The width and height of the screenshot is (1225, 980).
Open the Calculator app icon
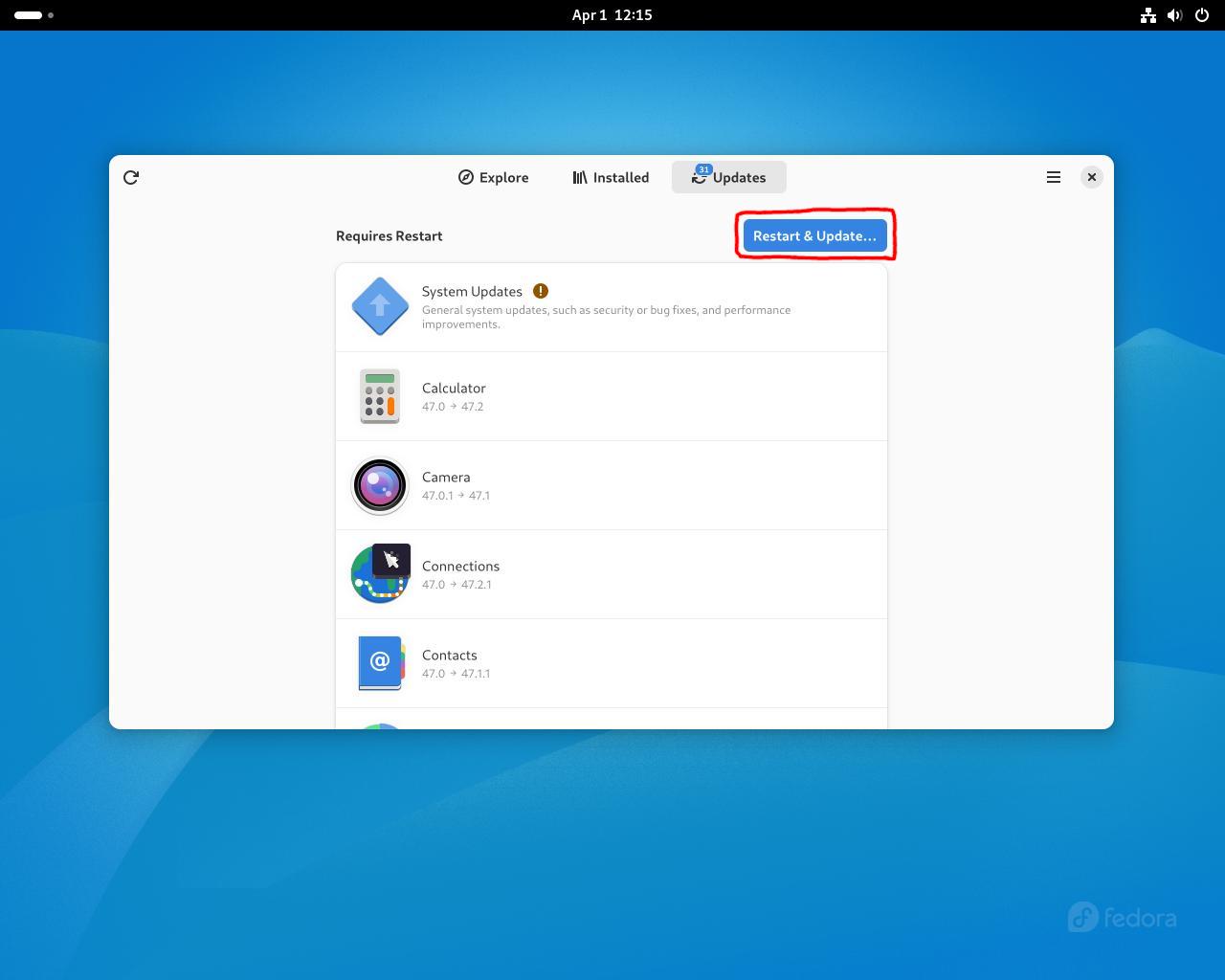(x=380, y=396)
